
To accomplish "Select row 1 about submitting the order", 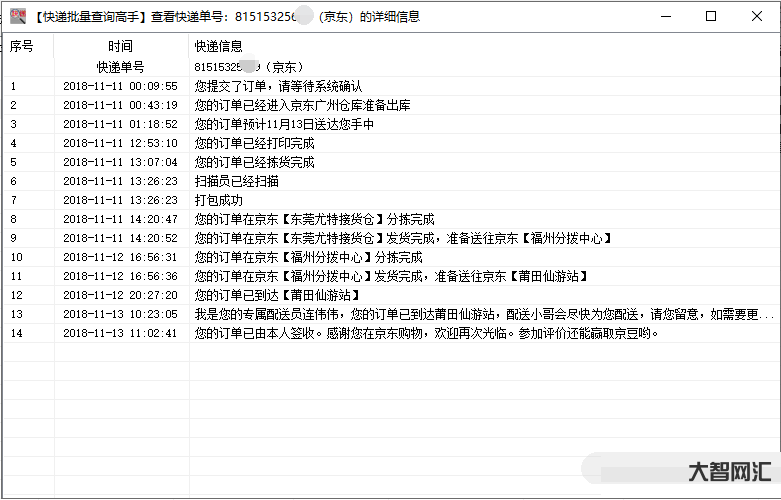I will point(278,86).
